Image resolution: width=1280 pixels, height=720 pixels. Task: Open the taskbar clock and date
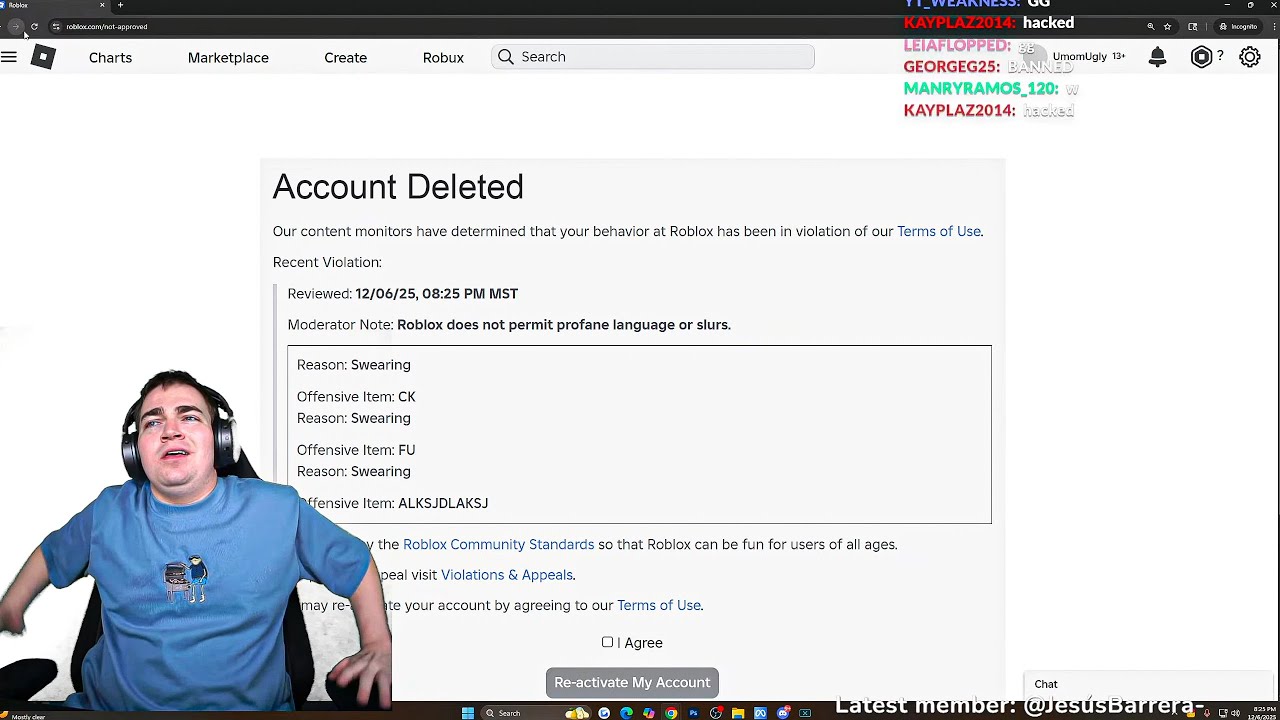[x=1264, y=713]
